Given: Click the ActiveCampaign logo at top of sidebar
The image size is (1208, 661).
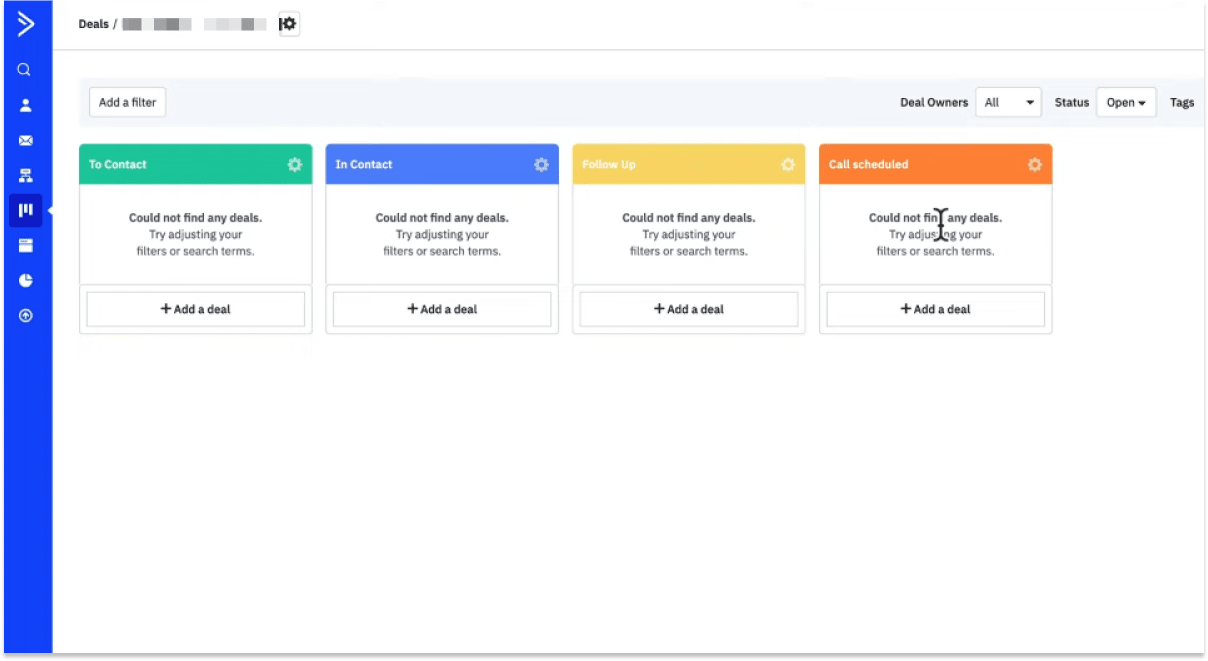Looking at the screenshot, I should pos(25,24).
